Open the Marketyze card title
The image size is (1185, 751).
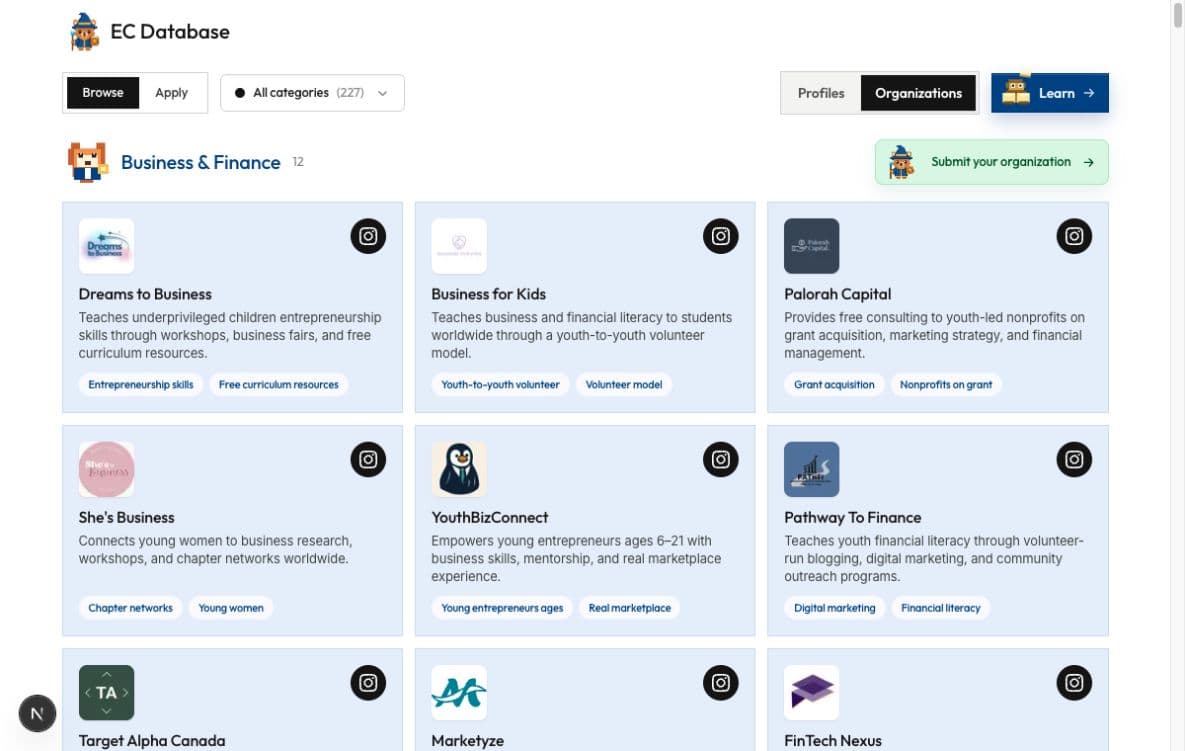pyautogui.click(x=467, y=740)
